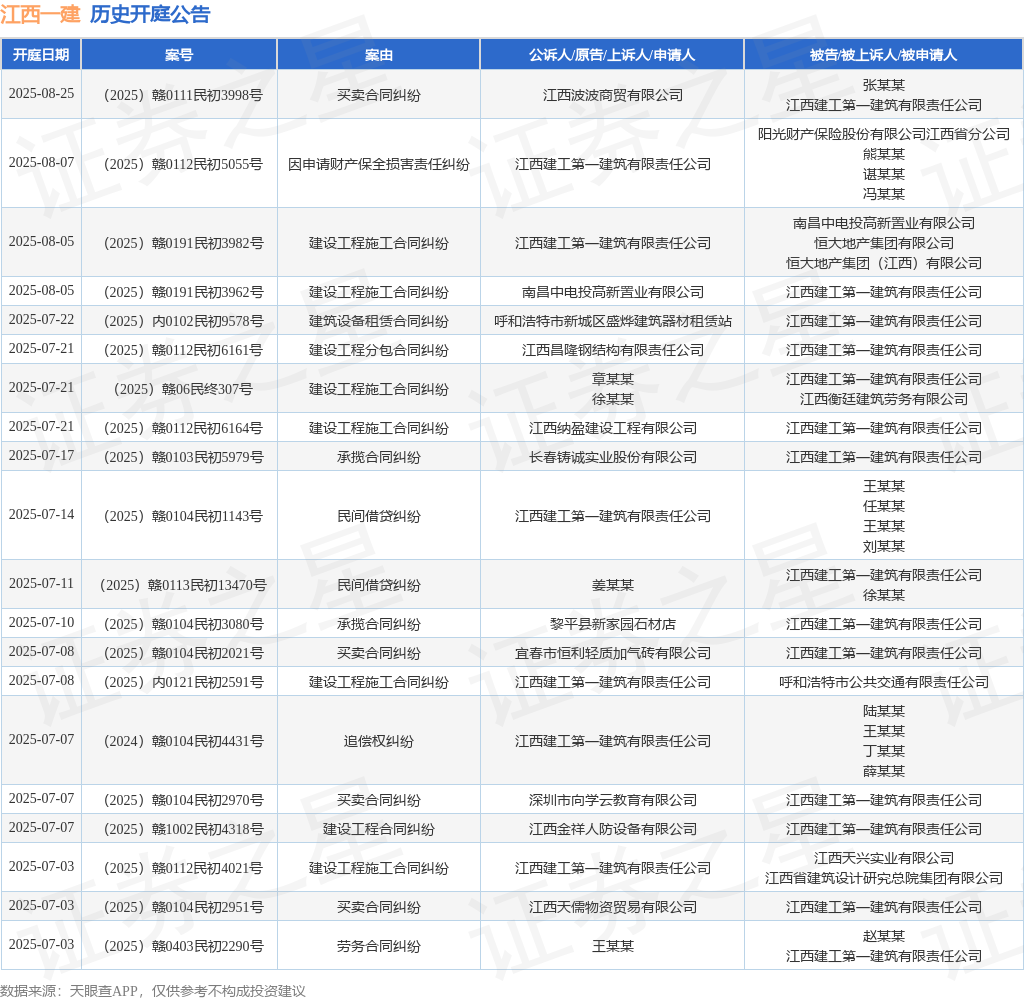Click defendant 阳光财产保险股份有限公司江西省分公司
Screen dimensions: 1024x1000
(x=884, y=134)
